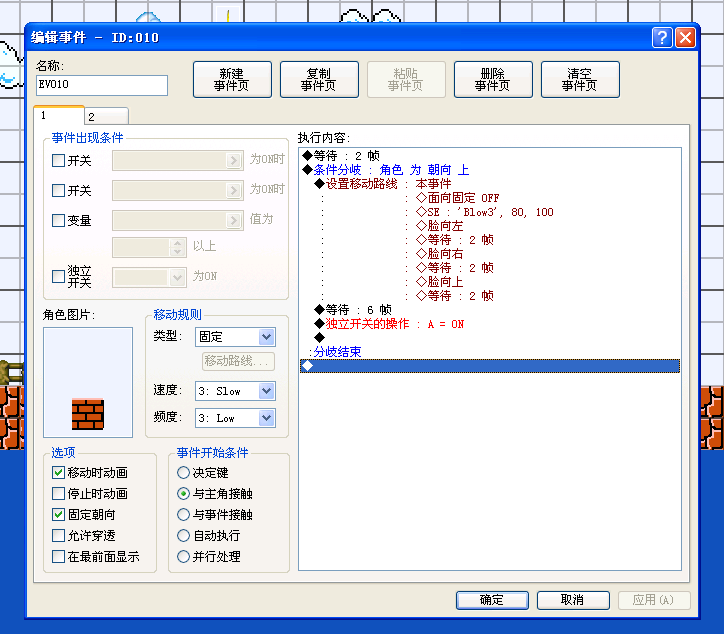Toggle the 独立开关 condition checkbox
Screen dimensions: 724x634
click(58, 276)
